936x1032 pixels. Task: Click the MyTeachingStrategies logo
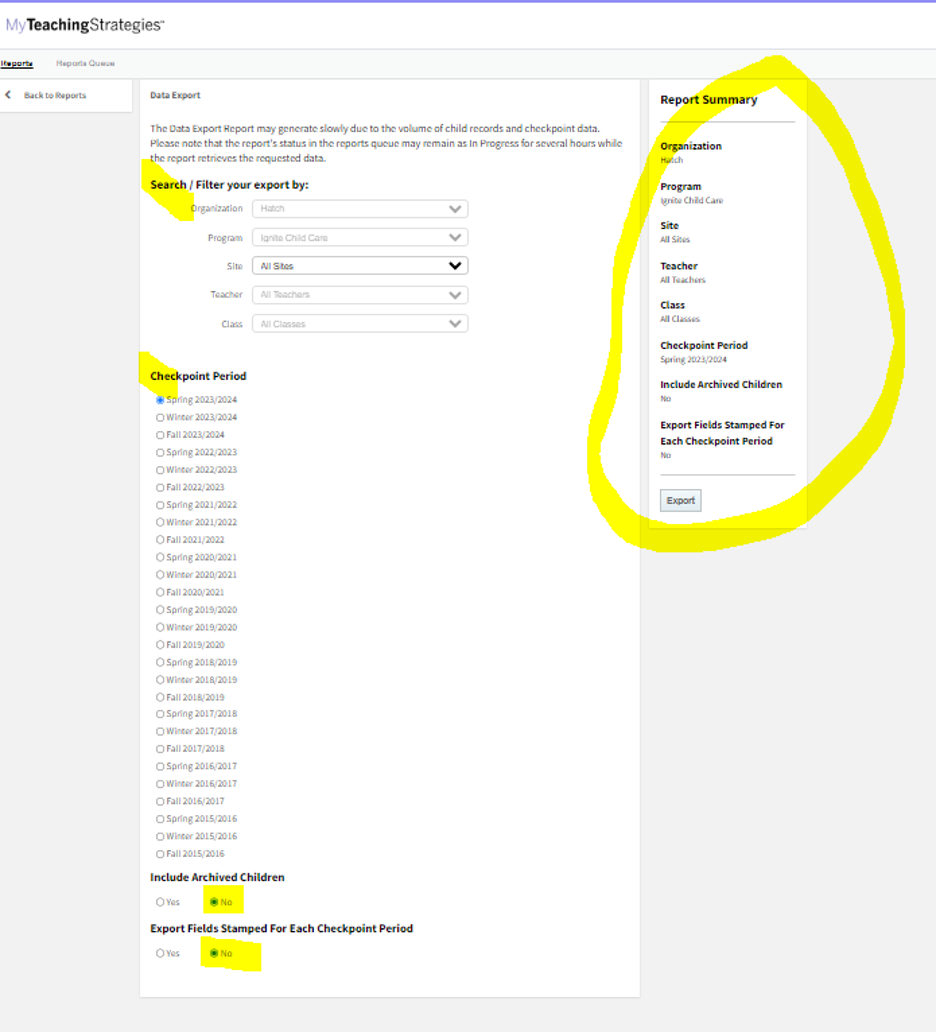point(85,25)
